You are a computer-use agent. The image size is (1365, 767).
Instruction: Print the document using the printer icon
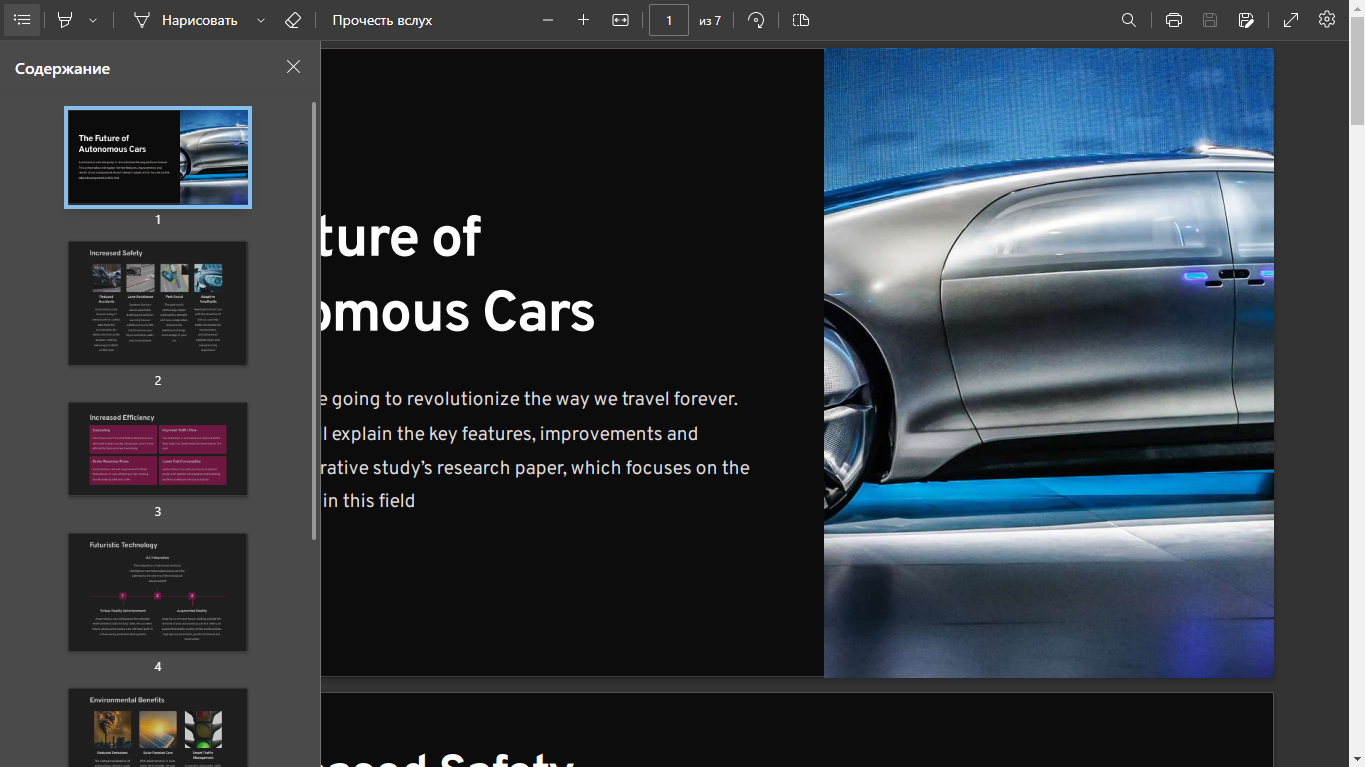click(x=1174, y=20)
